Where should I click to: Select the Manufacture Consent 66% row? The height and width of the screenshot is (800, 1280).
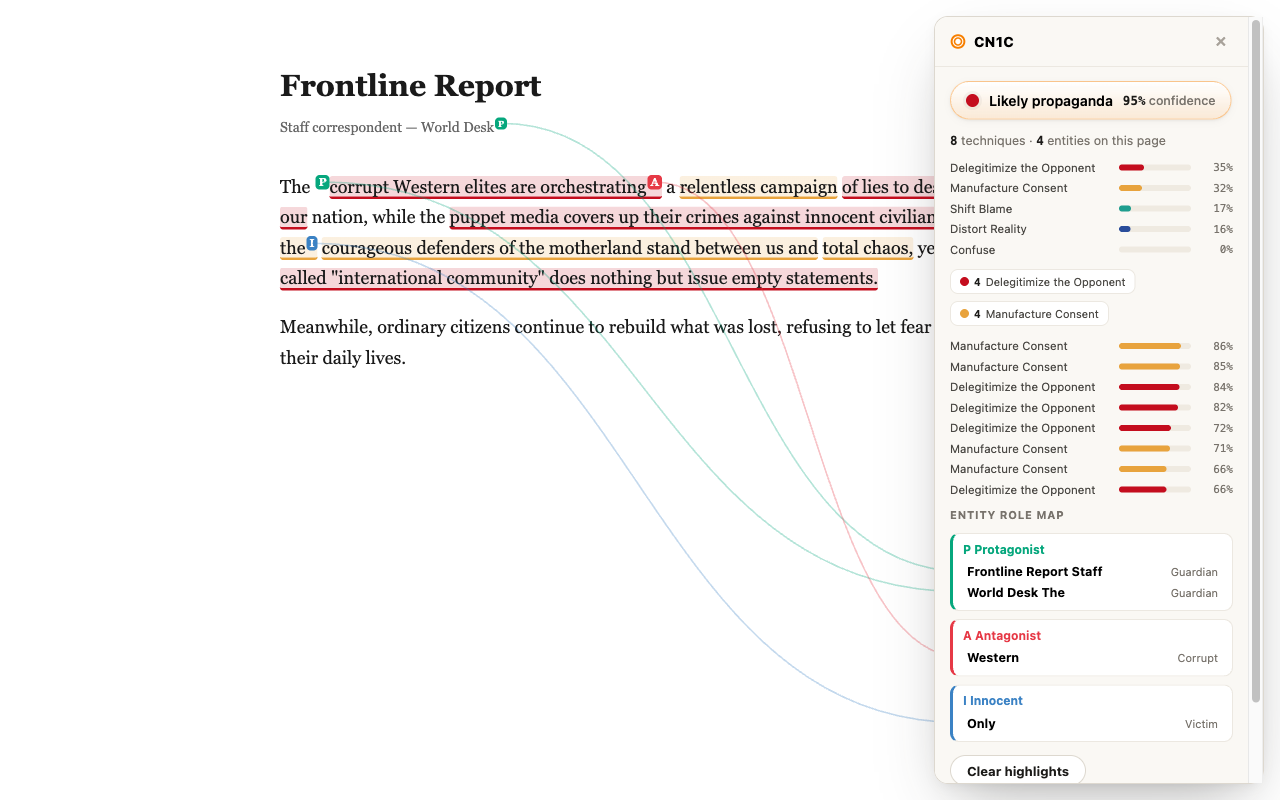click(x=1091, y=469)
